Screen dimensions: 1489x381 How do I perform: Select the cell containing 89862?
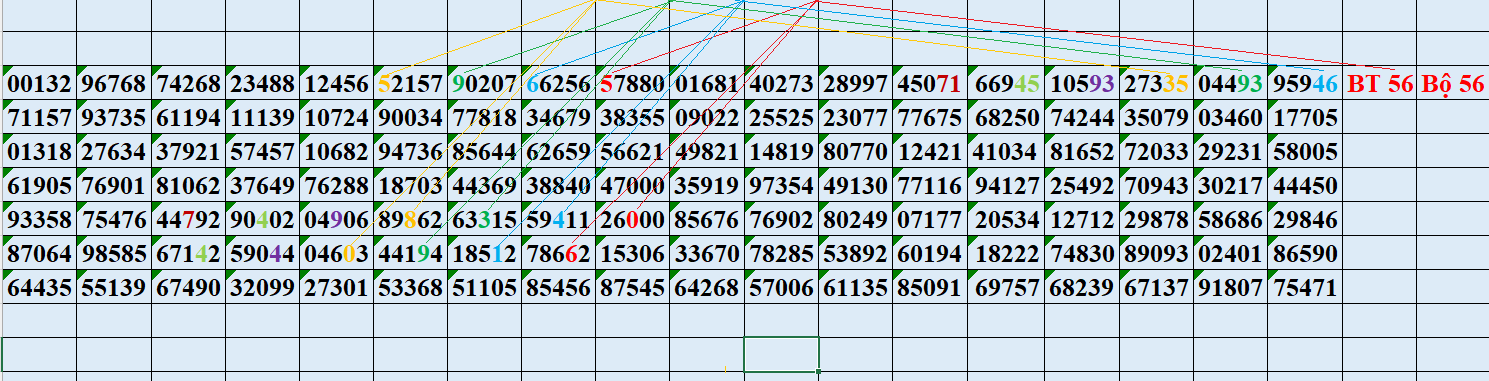[410, 220]
